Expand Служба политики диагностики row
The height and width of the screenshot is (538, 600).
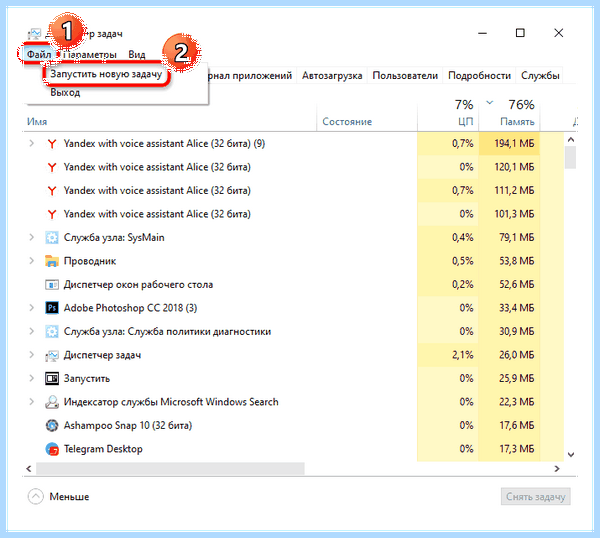point(31,331)
